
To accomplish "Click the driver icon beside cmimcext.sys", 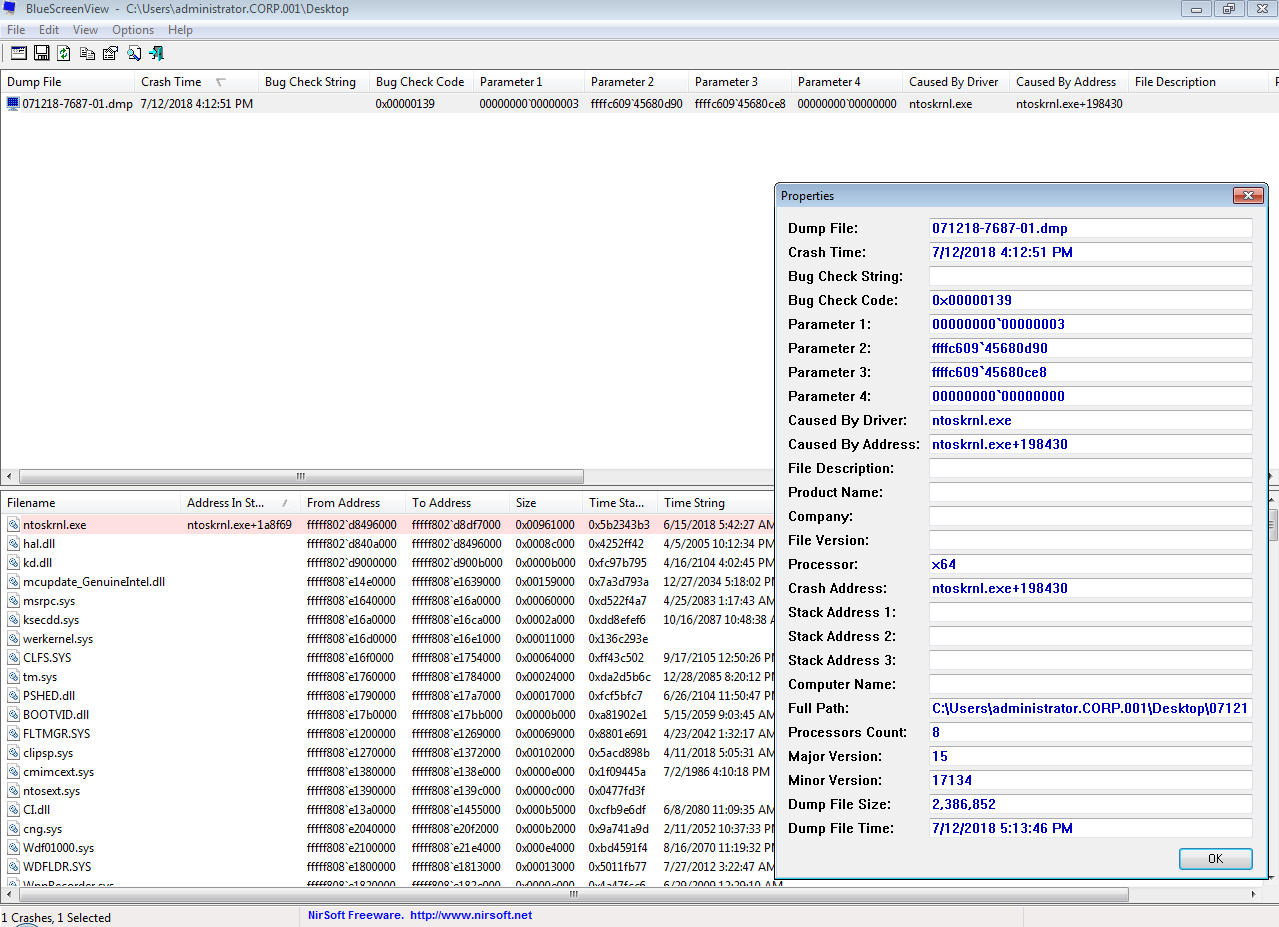I will 13,772.
